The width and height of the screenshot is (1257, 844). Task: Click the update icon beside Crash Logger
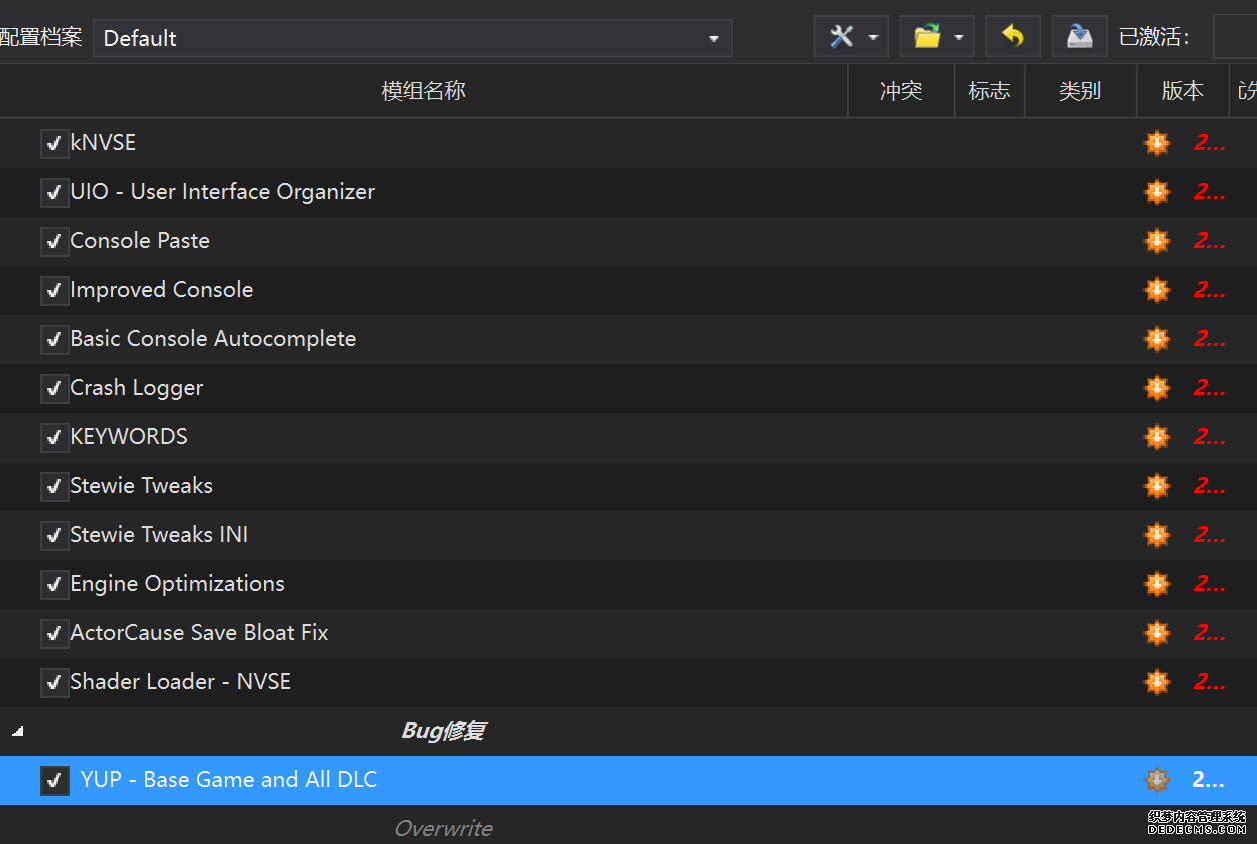1156,388
